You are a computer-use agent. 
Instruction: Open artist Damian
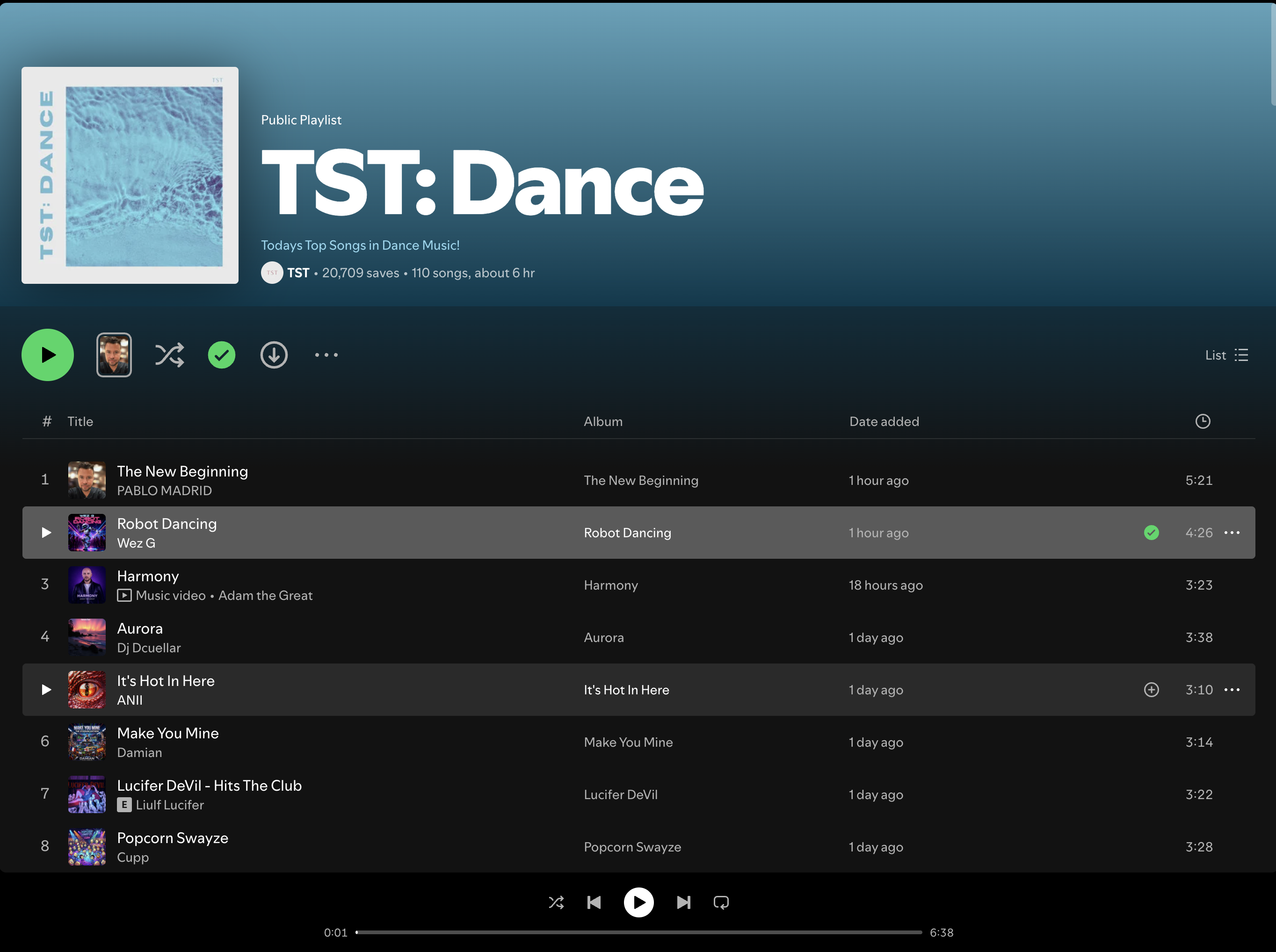click(x=139, y=753)
